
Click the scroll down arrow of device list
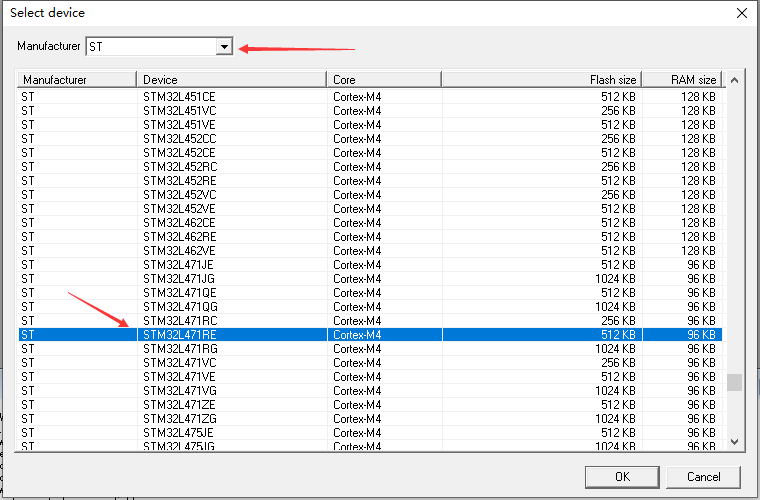click(x=734, y=441)
